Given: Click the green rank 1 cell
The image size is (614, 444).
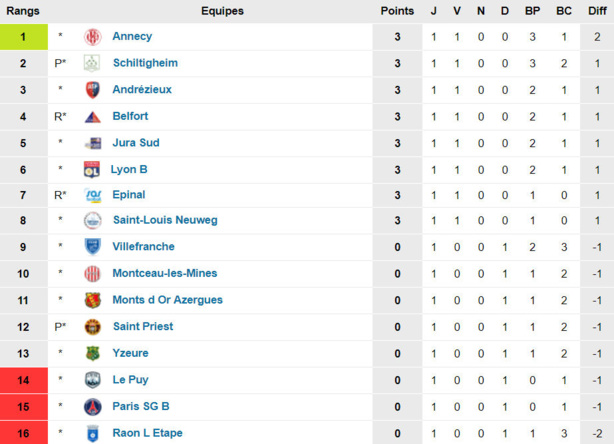Looking at the screenshot, I should tap(23, 37).
